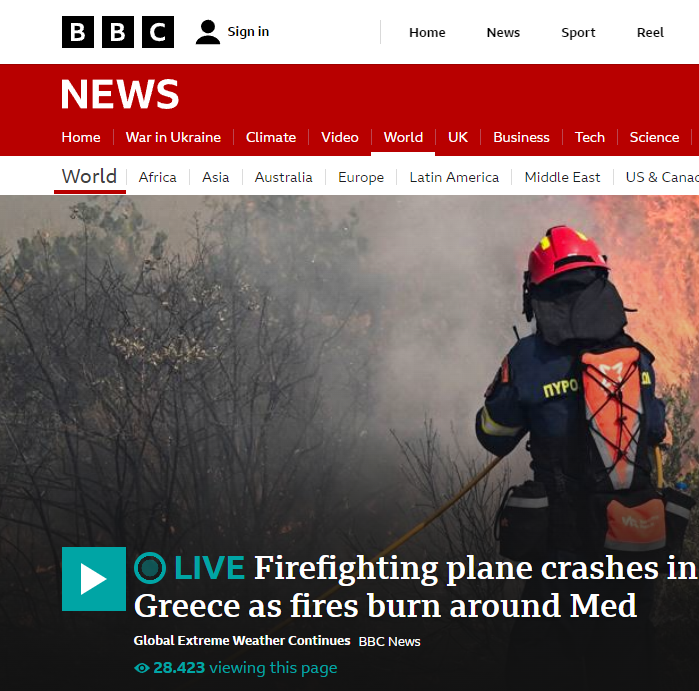Select Latin America region link
699x691 pixels.
(454, 177)
